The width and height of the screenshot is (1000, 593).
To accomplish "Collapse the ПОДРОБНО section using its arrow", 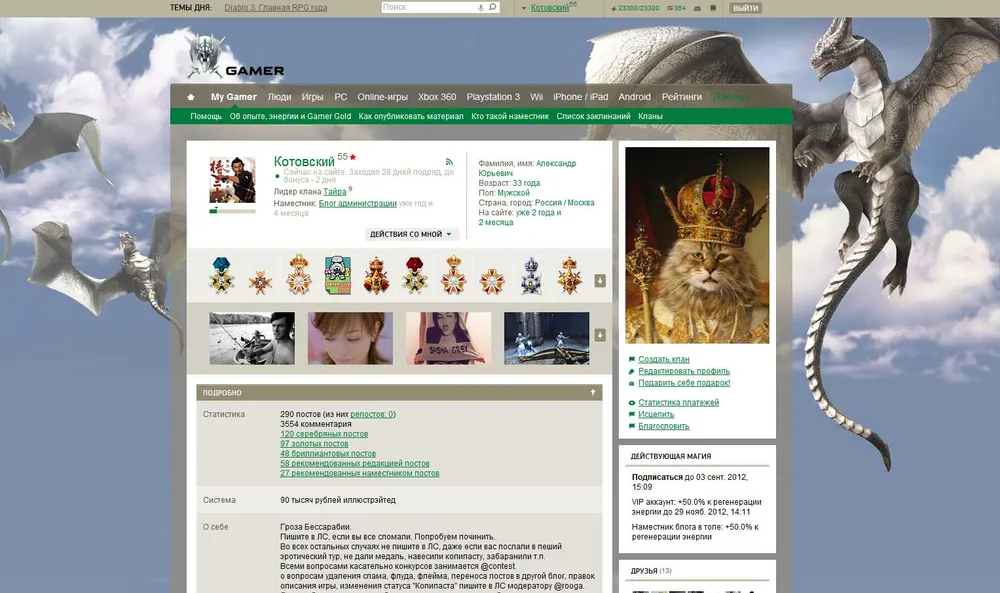I will point(593,393).
